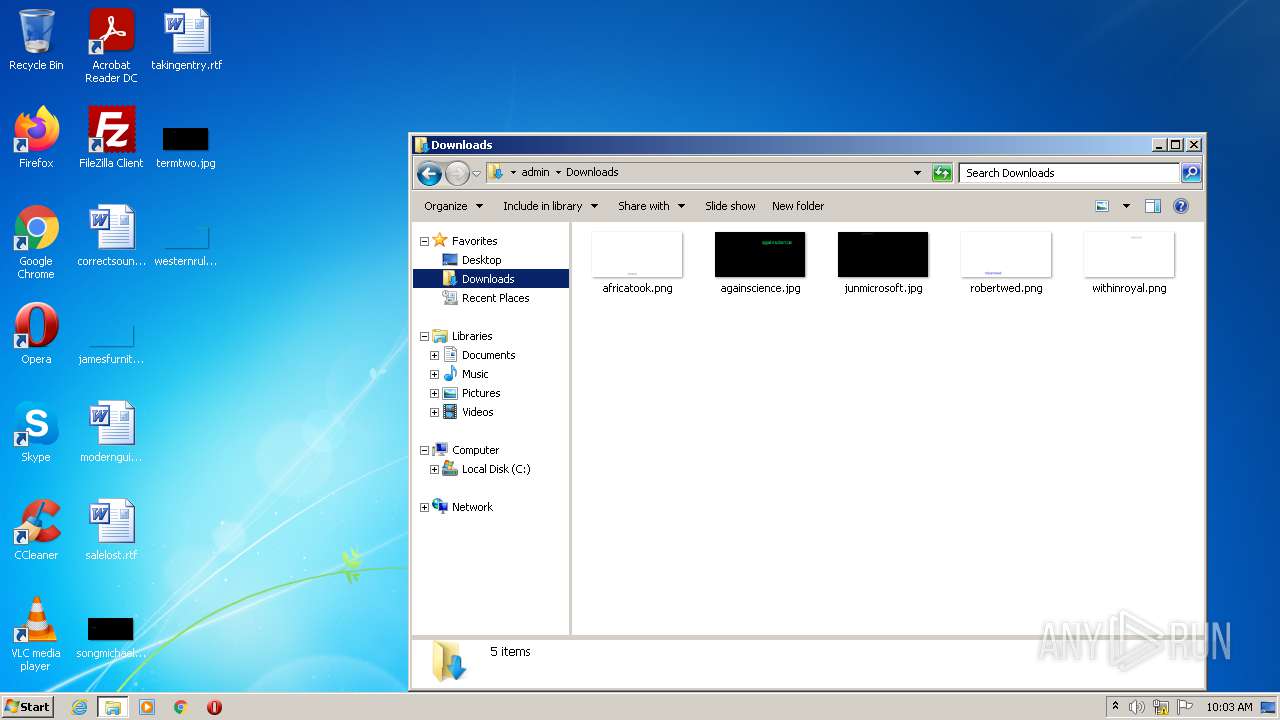Screen dimensions: 1280x720
Task: Expand Local Disk (C:) node
Action: tap(434, 469)
